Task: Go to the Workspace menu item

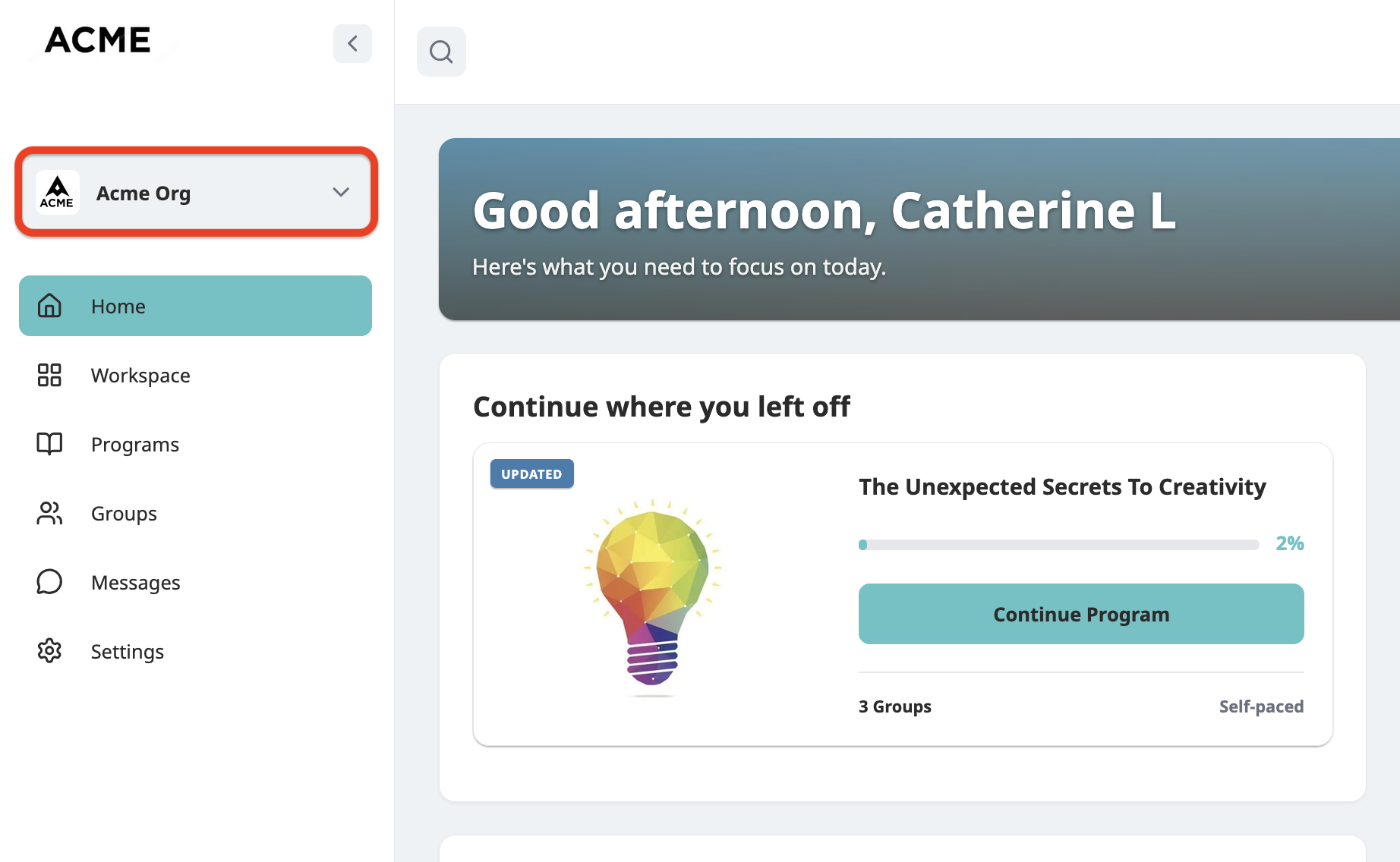Action: tap(195, 375)
